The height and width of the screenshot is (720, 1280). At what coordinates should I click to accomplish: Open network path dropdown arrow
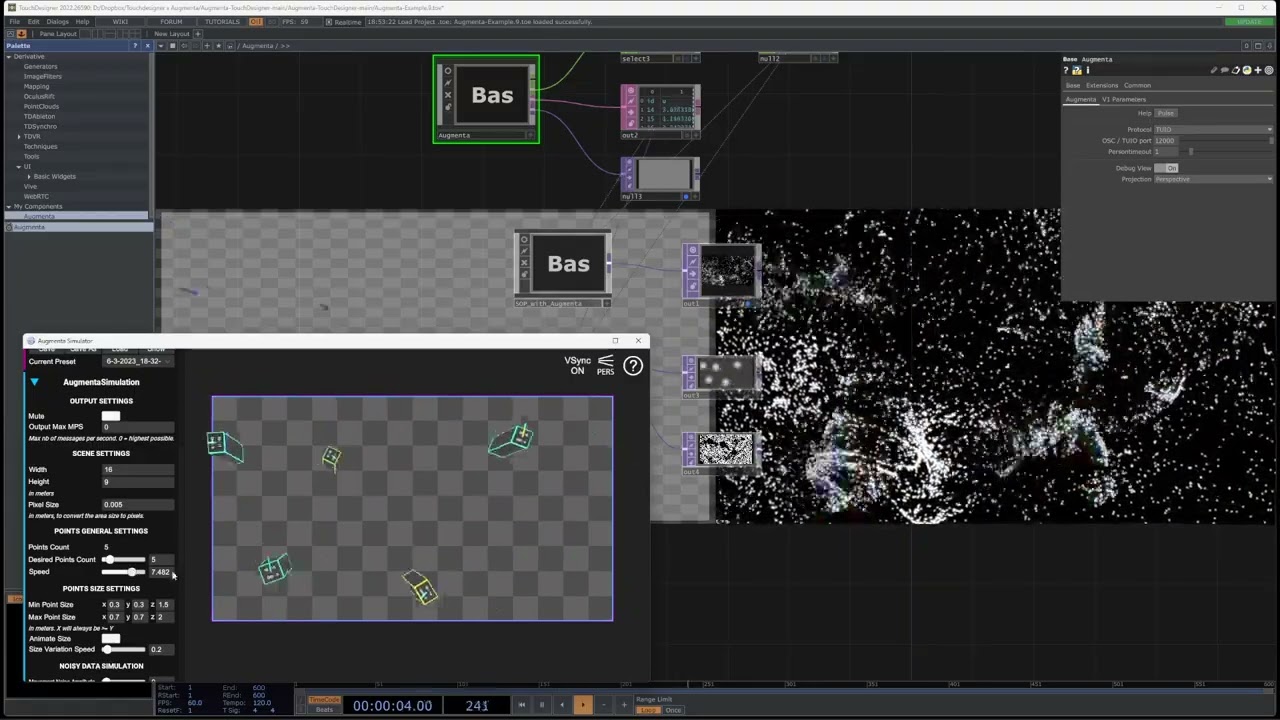click(x=160, y=45)
